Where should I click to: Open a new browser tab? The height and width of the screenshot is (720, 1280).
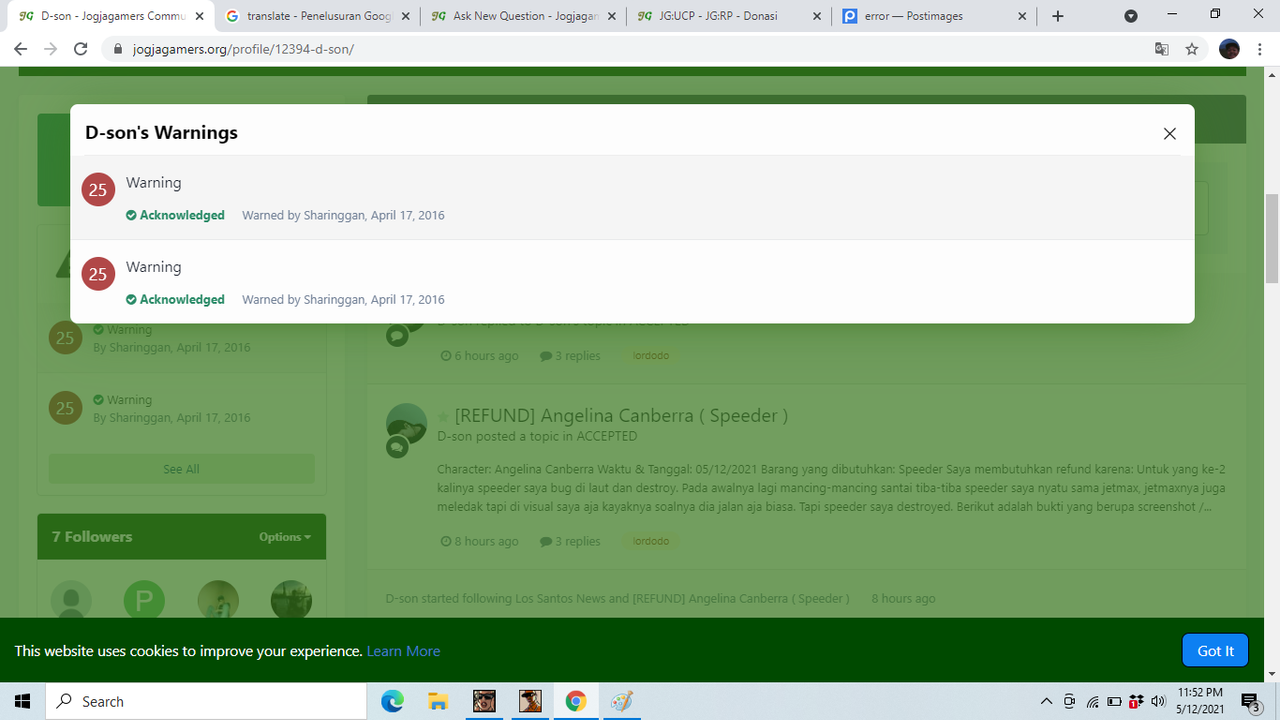1058,16
